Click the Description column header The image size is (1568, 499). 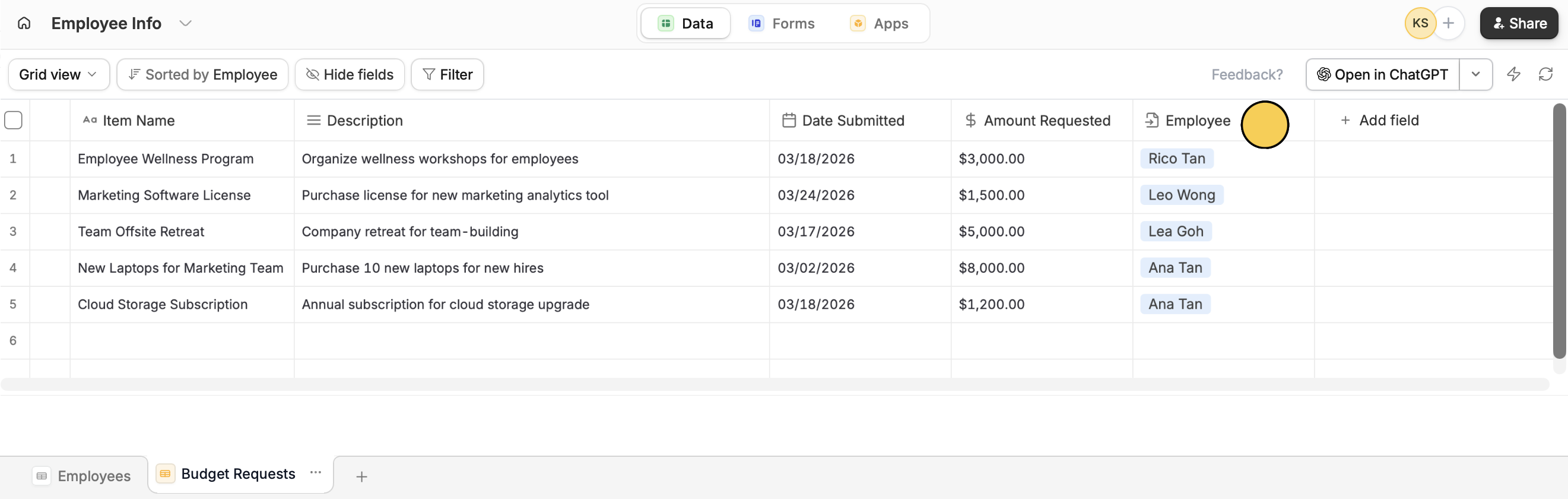click(531, 121)
